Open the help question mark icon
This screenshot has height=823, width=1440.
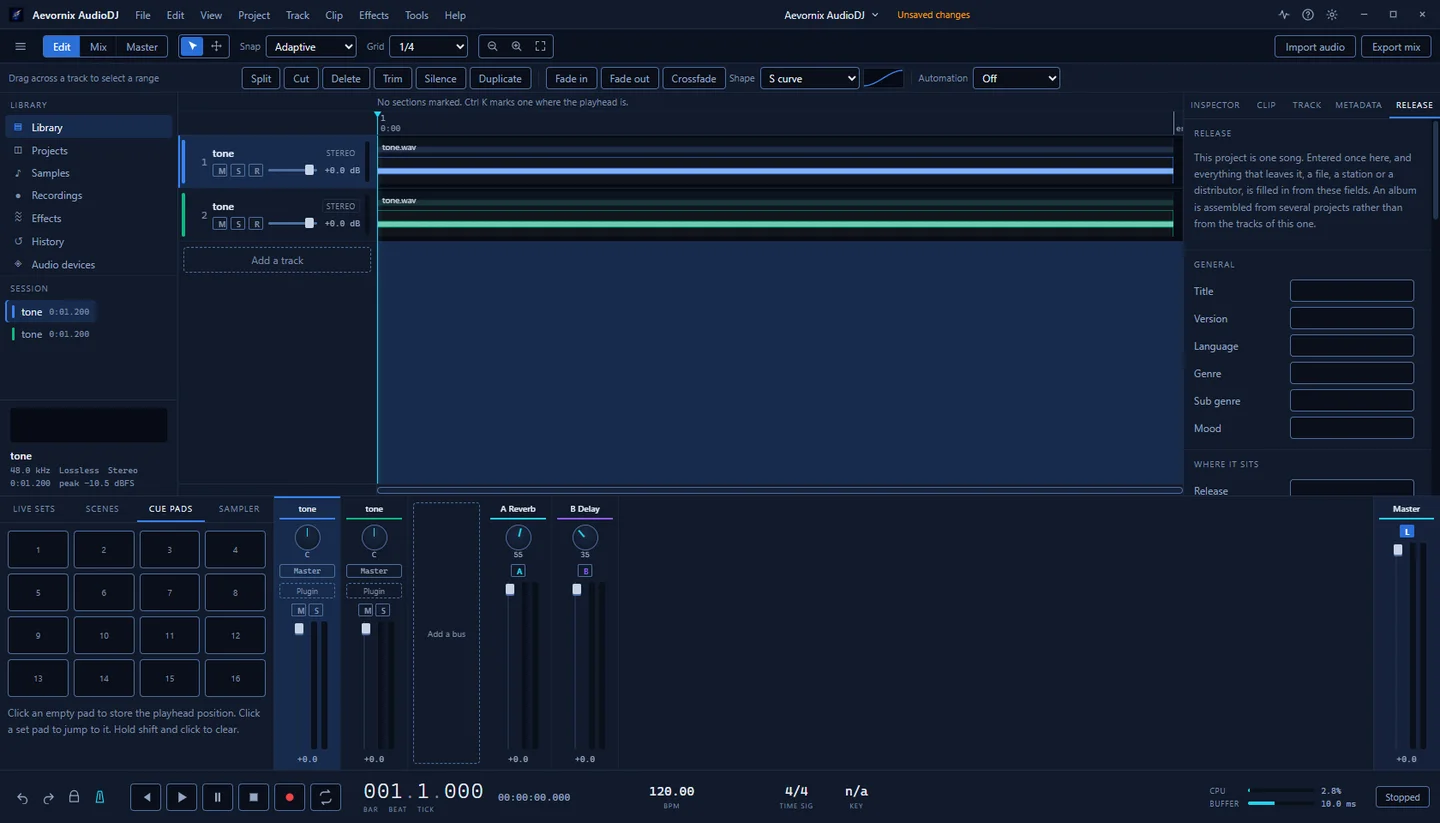point(1308,15)
